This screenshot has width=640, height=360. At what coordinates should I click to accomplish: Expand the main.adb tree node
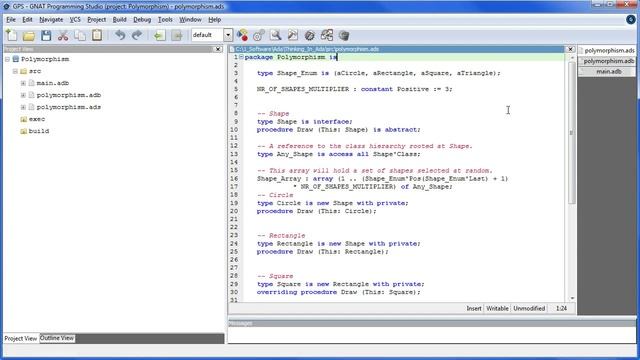(x=23, y=83)
